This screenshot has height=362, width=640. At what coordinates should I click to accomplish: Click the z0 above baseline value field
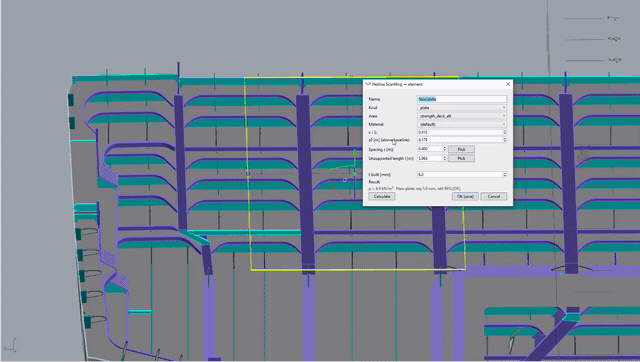point(460,140)
